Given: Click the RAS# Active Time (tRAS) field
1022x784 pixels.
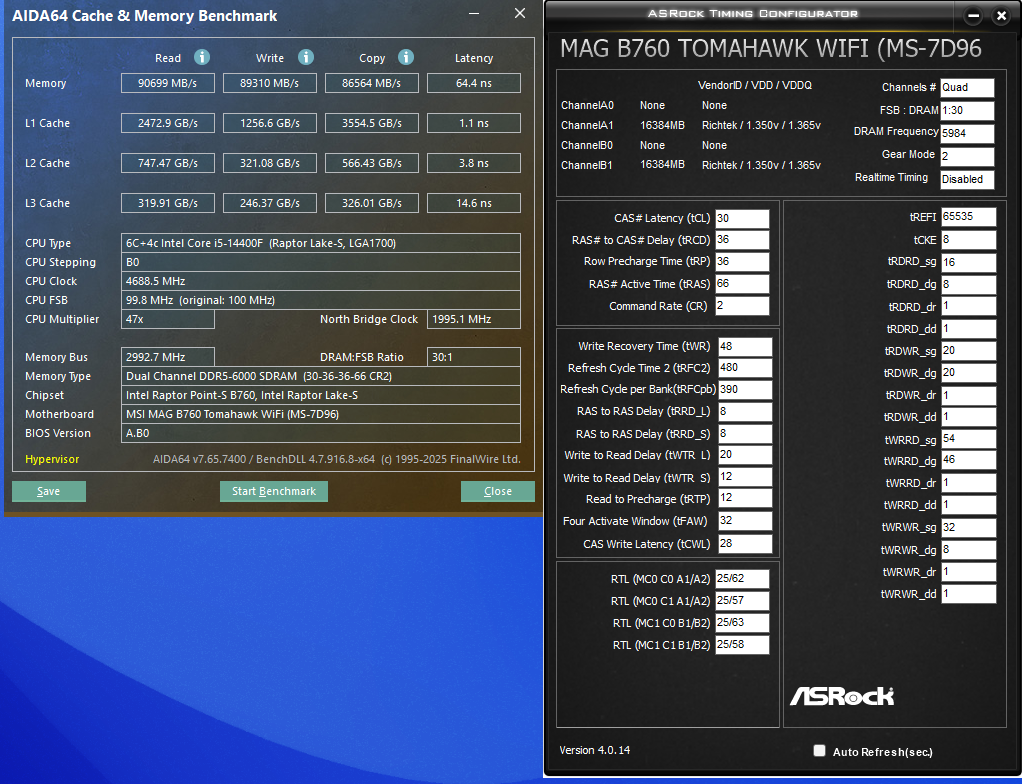Looking at the screenshot, I should pos(742,283).
